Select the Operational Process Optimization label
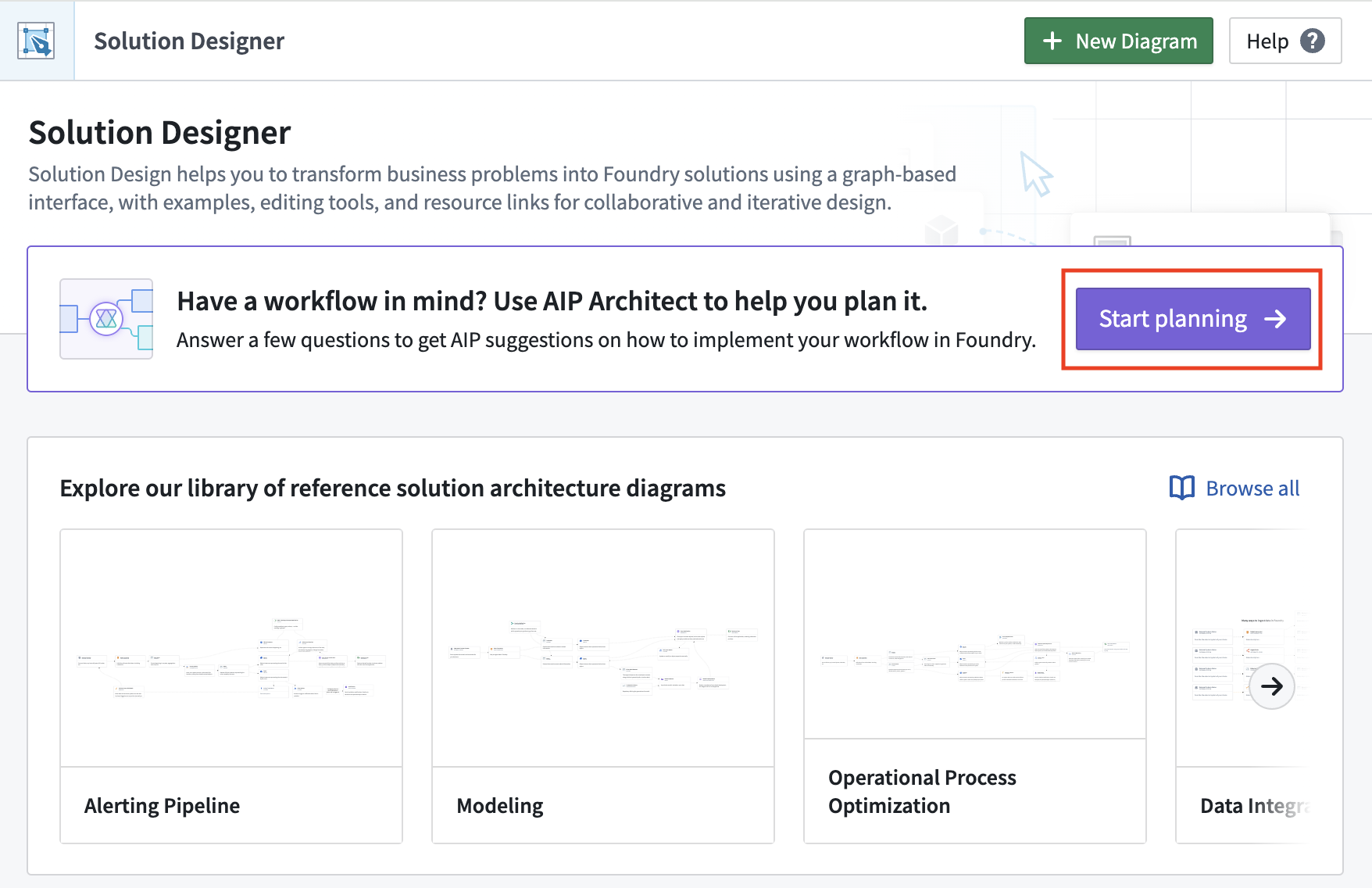This screenshot has width=1372, height=888. (922, 791)
